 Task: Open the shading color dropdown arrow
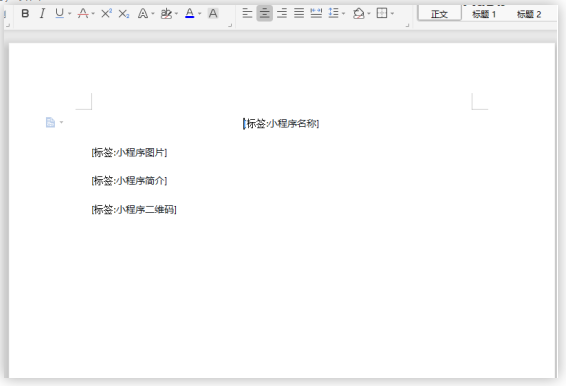pyautogui.click(x=369, y=14)
